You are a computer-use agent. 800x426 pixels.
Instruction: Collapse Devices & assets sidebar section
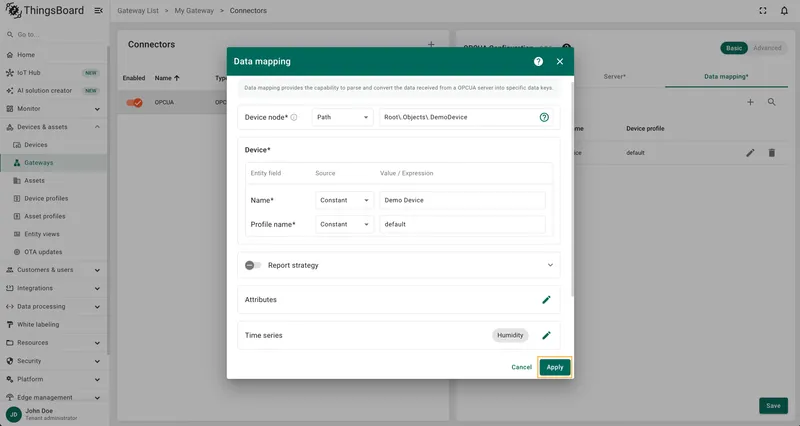pyautogui.click(x=54, y=127)
